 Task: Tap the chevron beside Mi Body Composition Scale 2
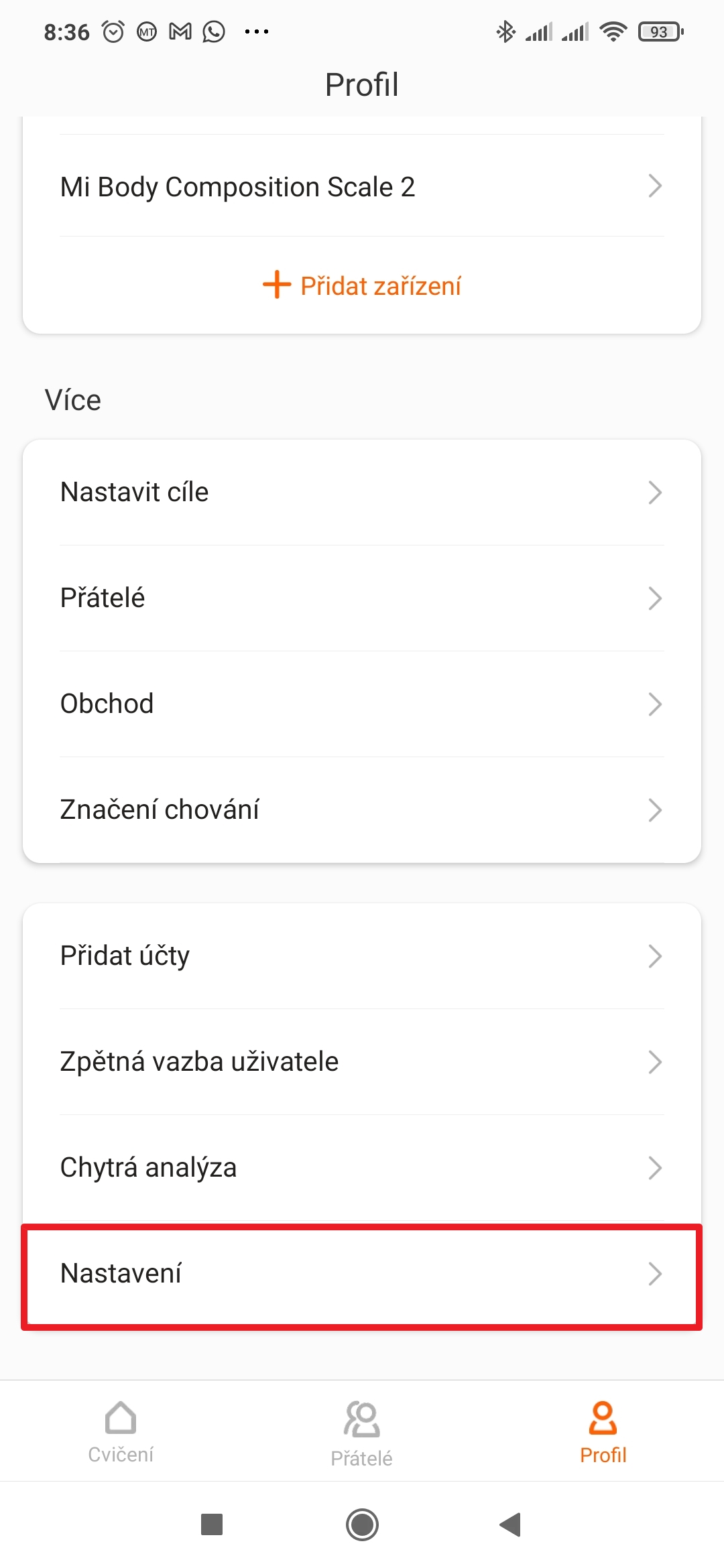[x=655, y=186]
